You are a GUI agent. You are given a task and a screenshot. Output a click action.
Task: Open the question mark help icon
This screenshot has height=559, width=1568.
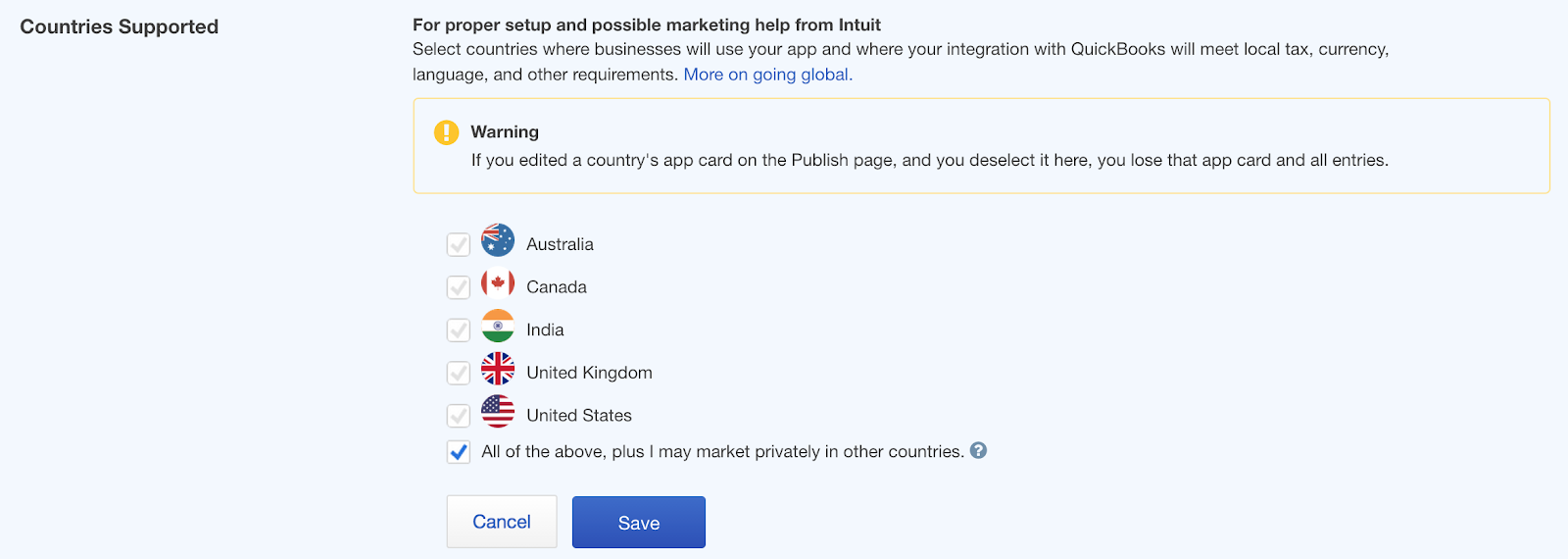point(978,450)
